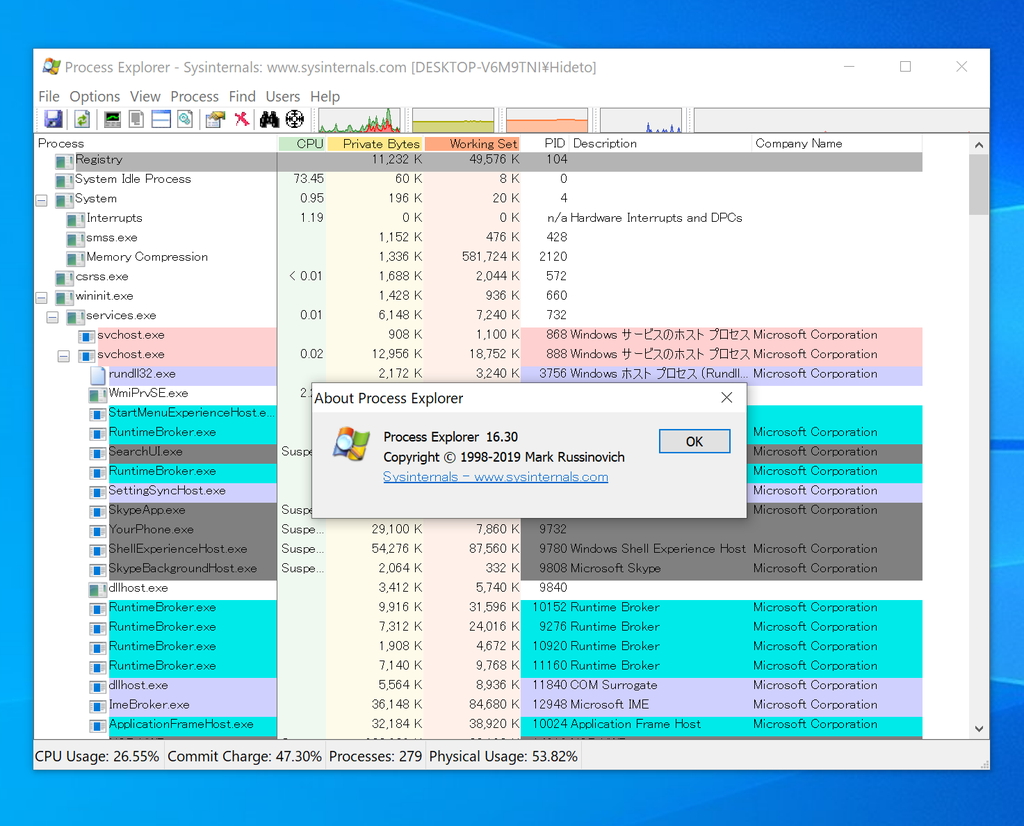This screenshot has height=826, width=1024.
Task: Collapse the wininit.exe tree node
Action: [x=39, y=296]
